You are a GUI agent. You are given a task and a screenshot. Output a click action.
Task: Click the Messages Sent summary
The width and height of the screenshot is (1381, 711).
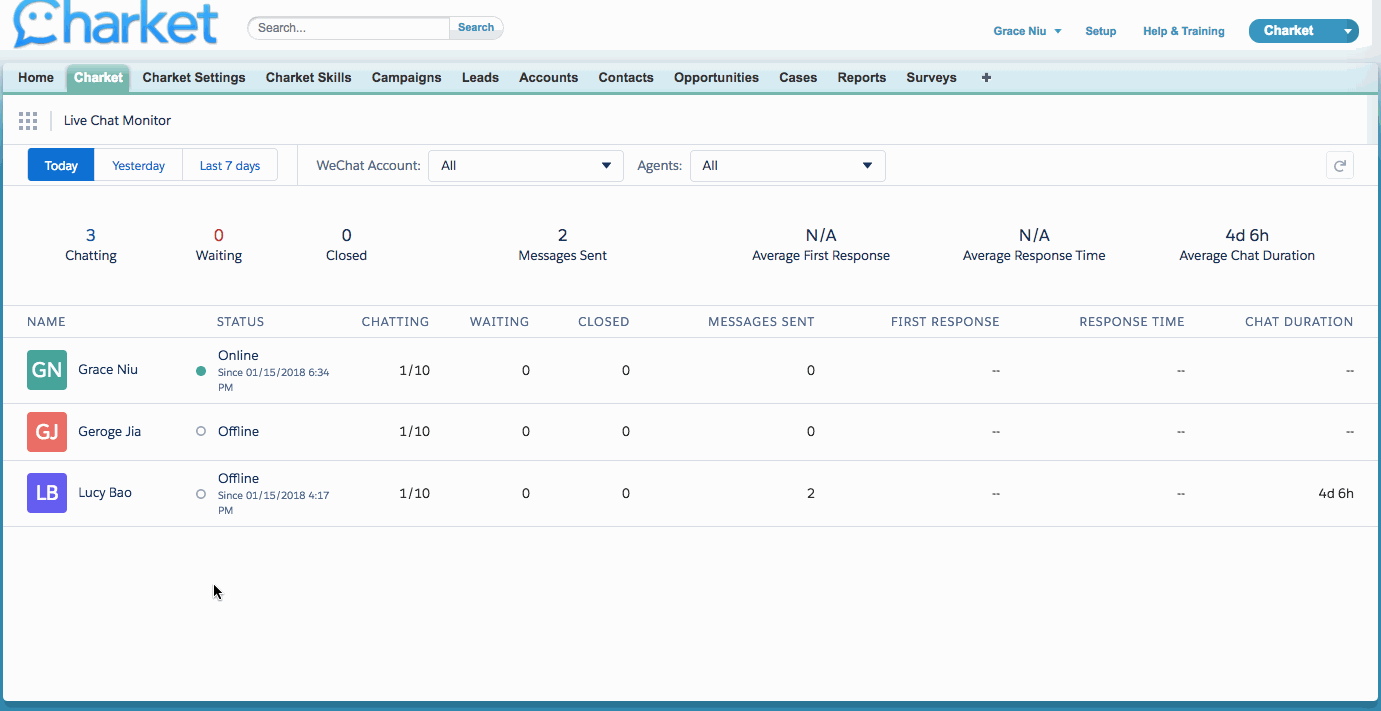pyautogui.click(x=563, y=245)
